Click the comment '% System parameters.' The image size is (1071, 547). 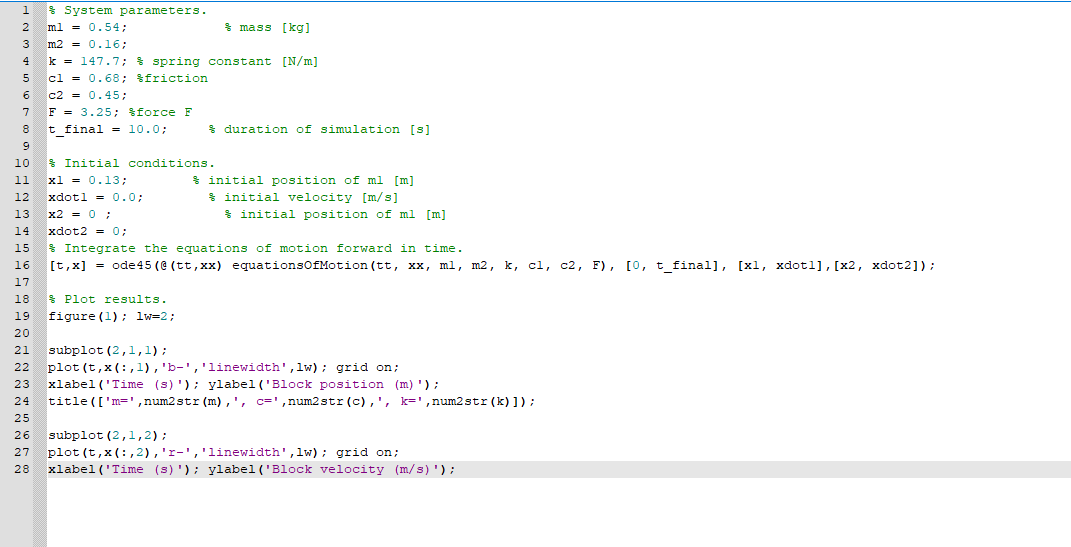pos(127,10)
